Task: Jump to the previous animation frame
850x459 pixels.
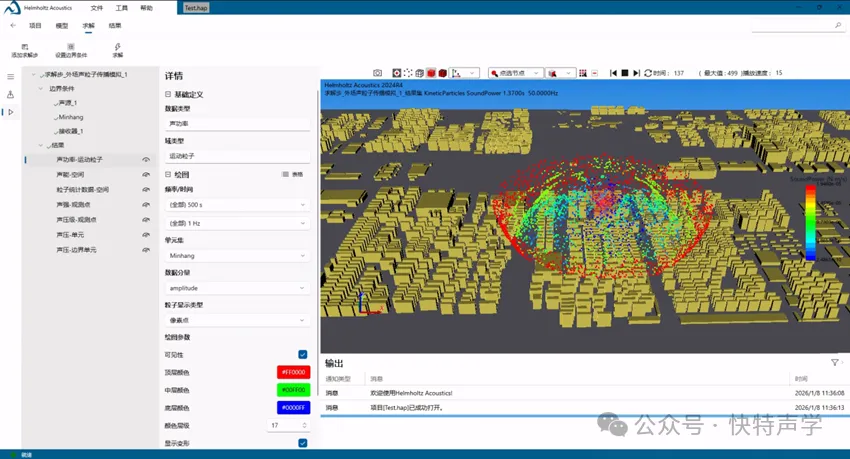Action: click(613, 73)
